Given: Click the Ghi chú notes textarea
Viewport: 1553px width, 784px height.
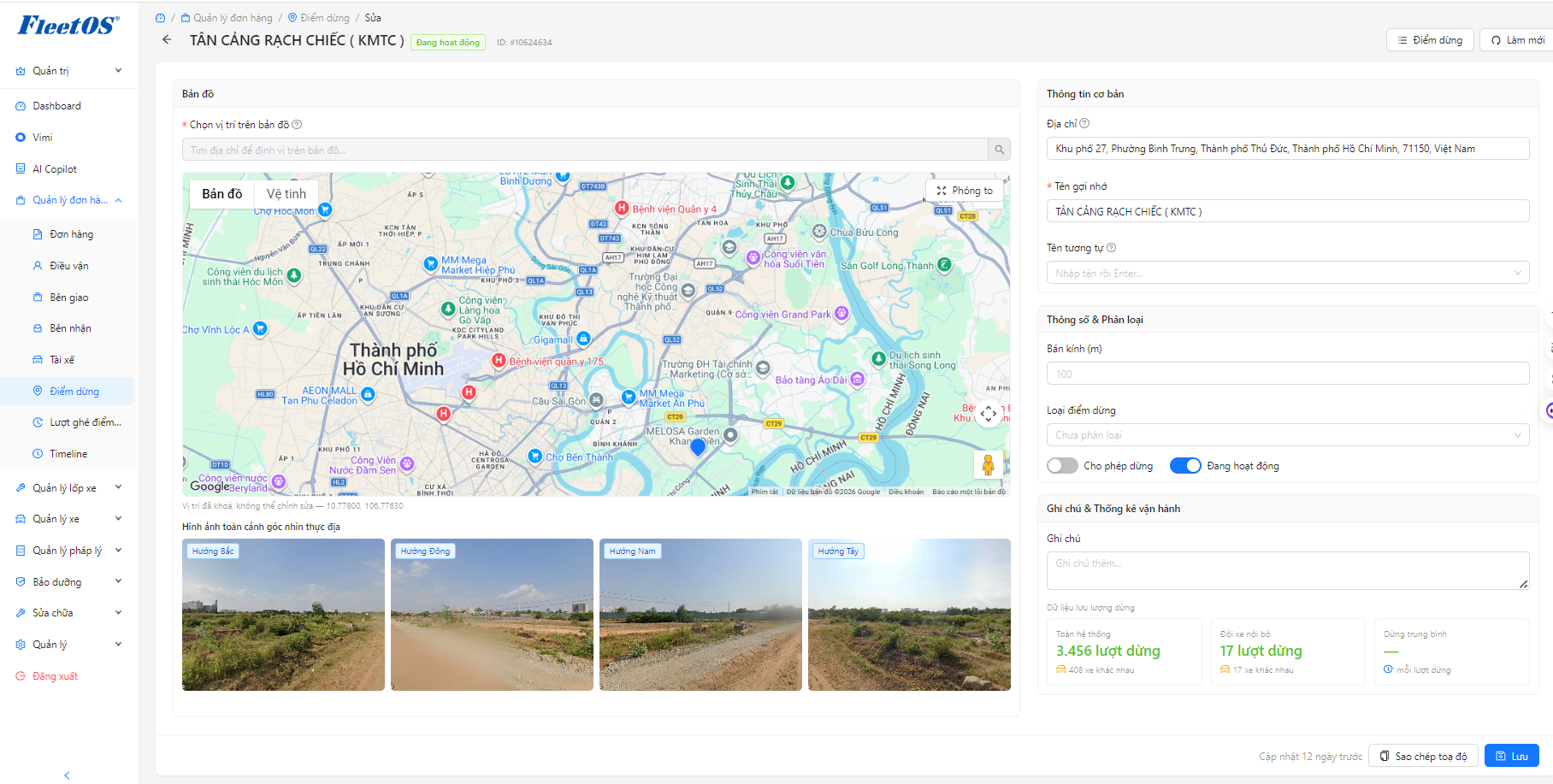Looking at the screenshot, I should [x=1288, y=570].
